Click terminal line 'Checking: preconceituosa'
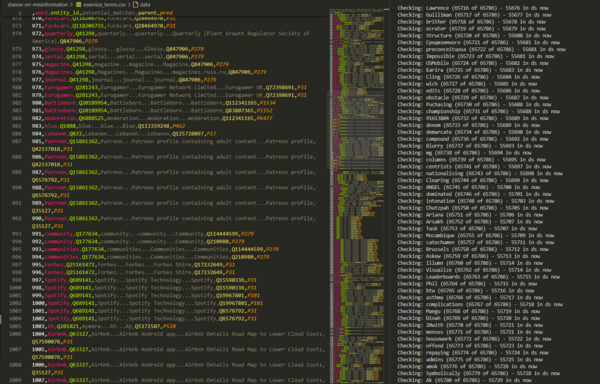 point(481,49)
